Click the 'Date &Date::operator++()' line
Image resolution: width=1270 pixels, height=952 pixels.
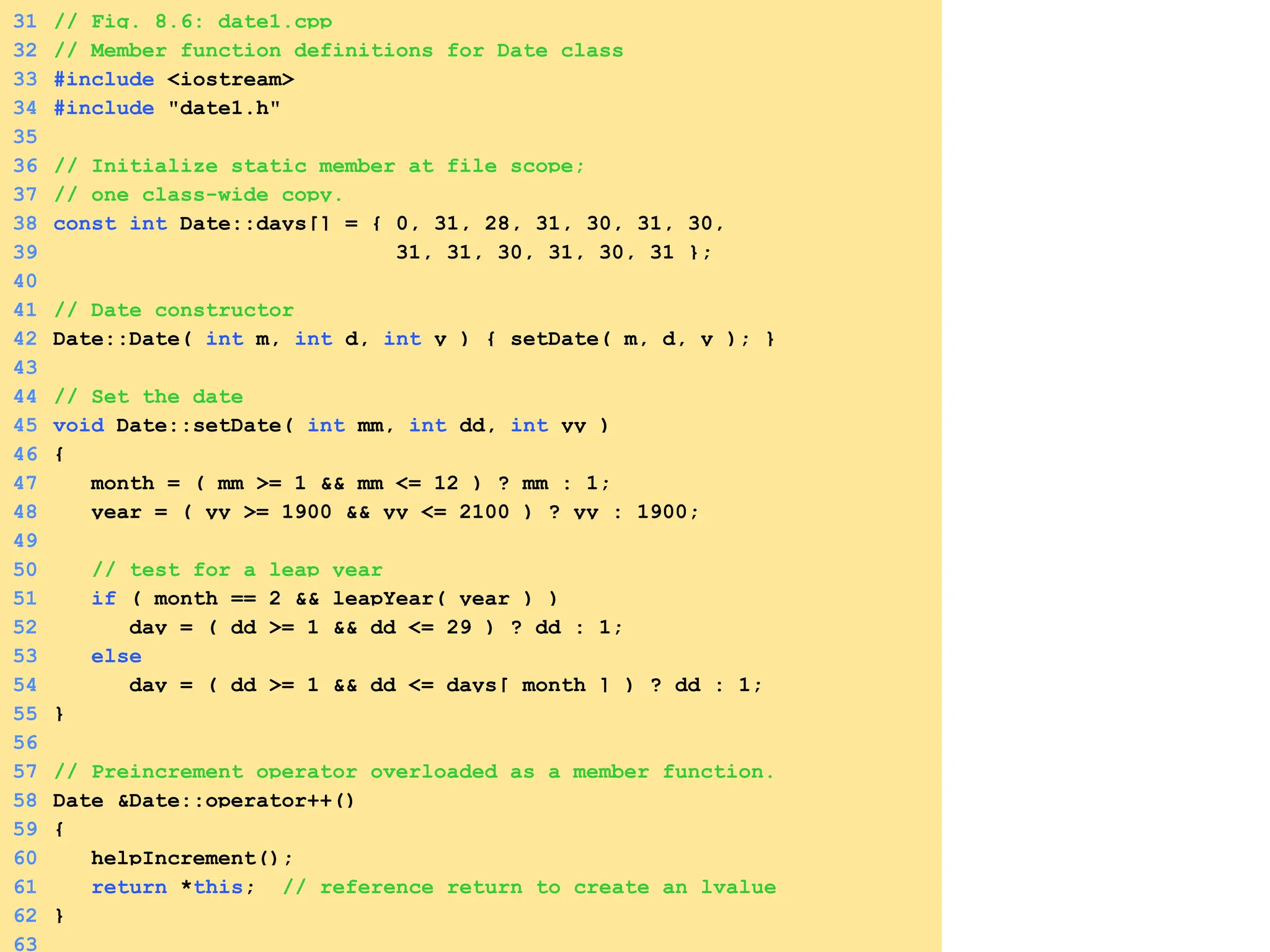(204, 800)
